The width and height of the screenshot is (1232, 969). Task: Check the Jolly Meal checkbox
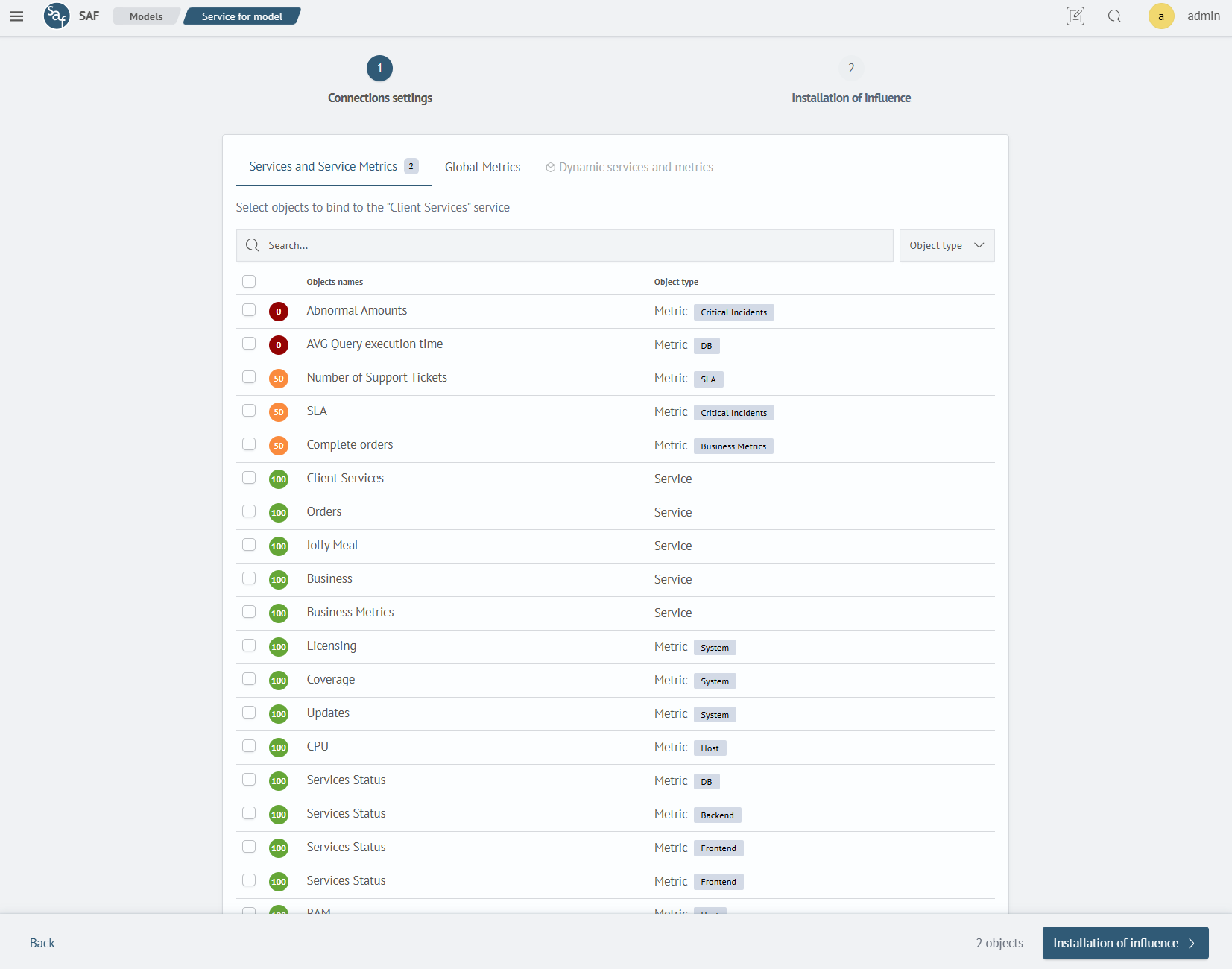249,545
